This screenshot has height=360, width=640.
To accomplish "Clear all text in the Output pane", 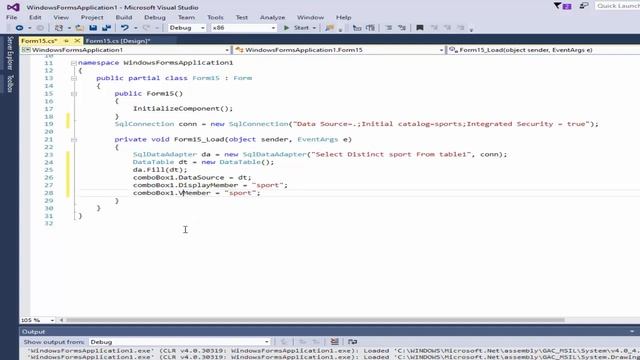I will click(x=334, y=342).
